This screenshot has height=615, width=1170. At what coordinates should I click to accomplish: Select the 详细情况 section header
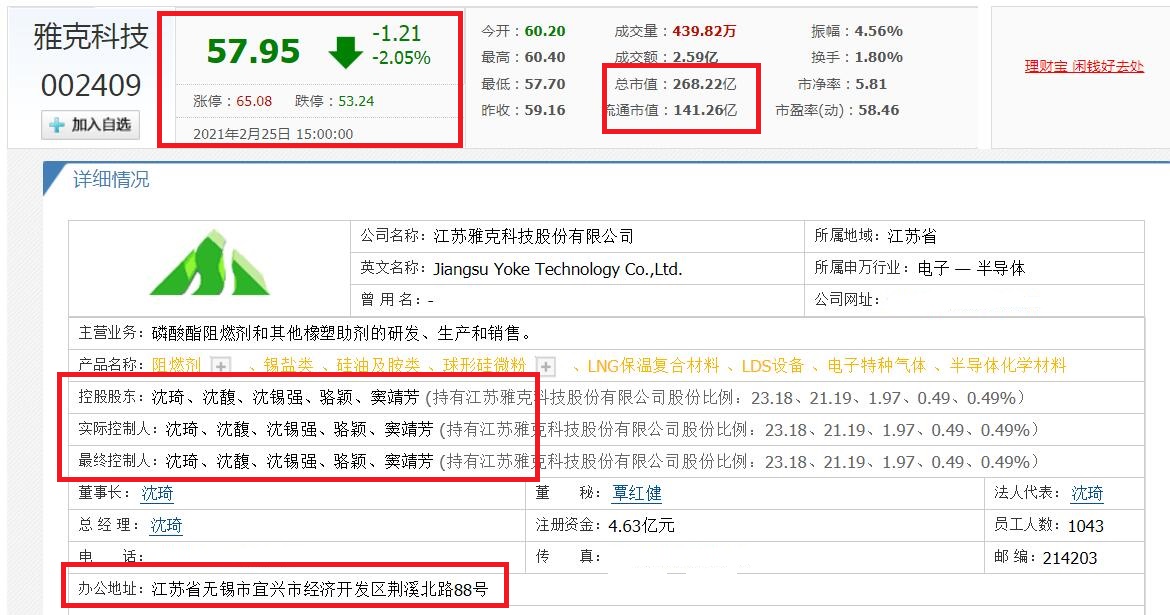(x=113, y=180)
